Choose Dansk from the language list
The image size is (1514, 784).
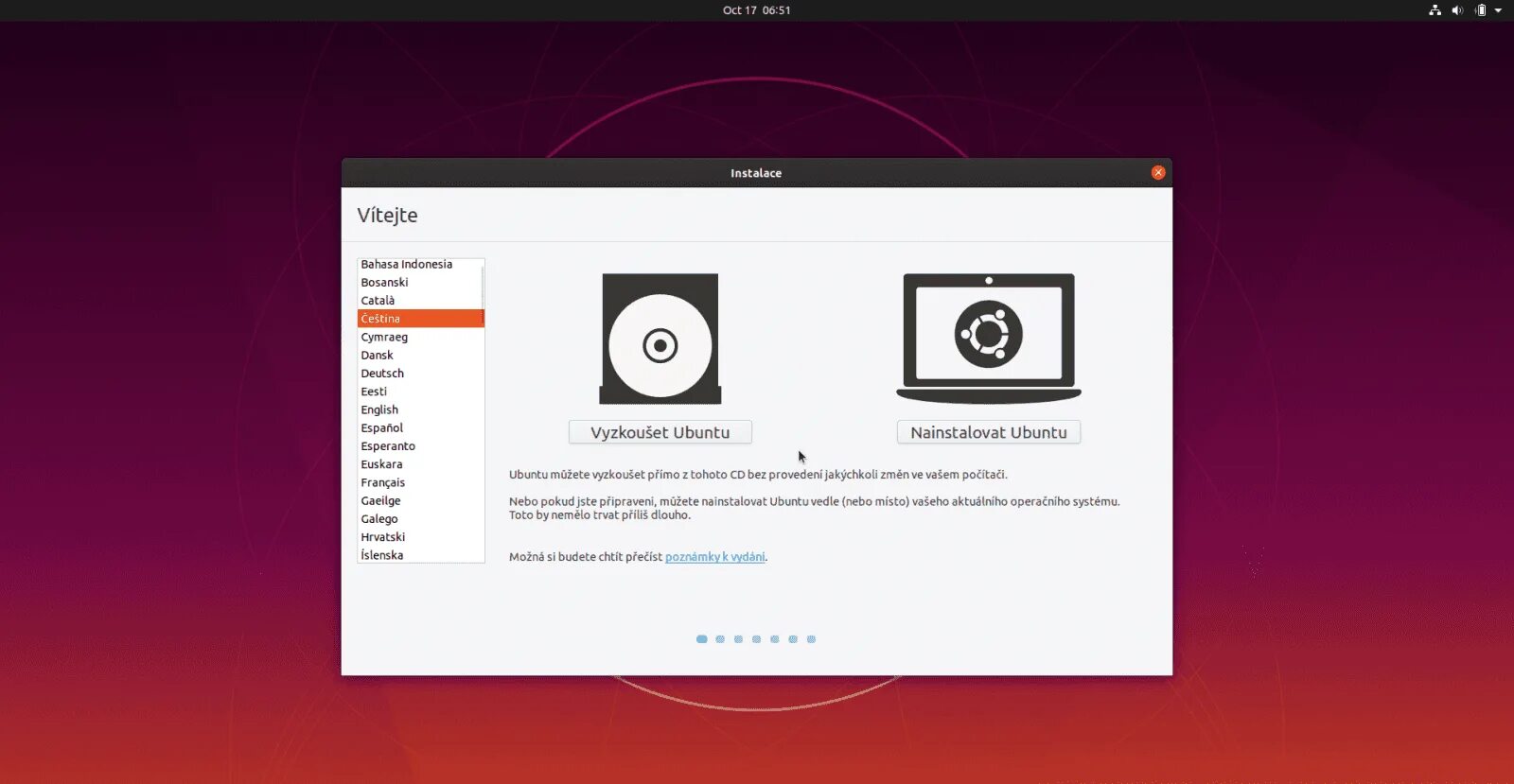tap(420, 355)
